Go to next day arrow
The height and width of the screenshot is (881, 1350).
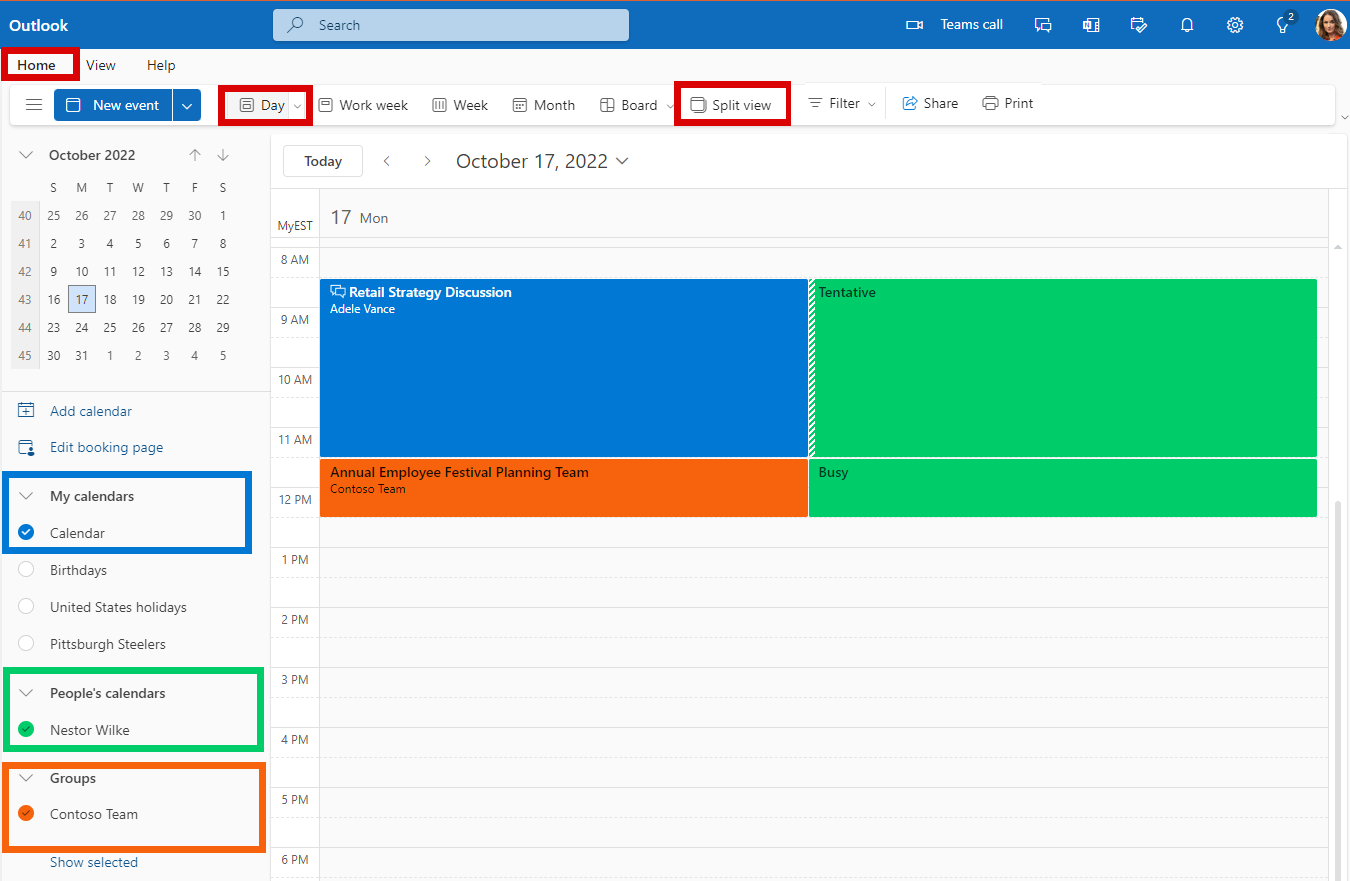(x=427, y=161)
